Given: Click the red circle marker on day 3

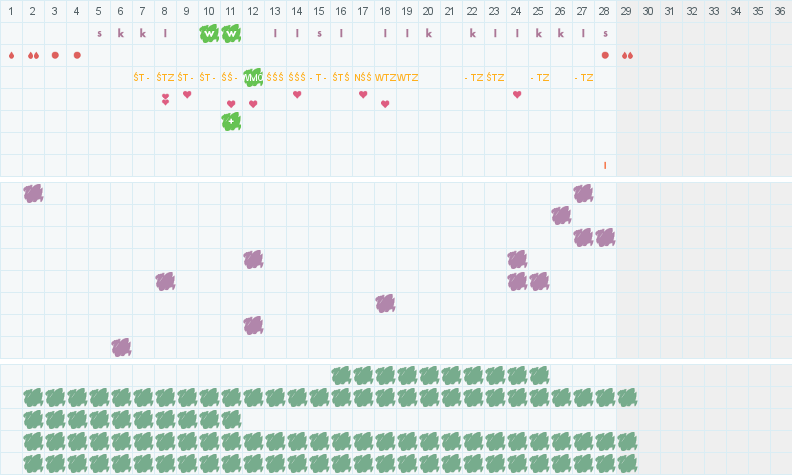Looking at the screenshot, I should tap(55, 55).
